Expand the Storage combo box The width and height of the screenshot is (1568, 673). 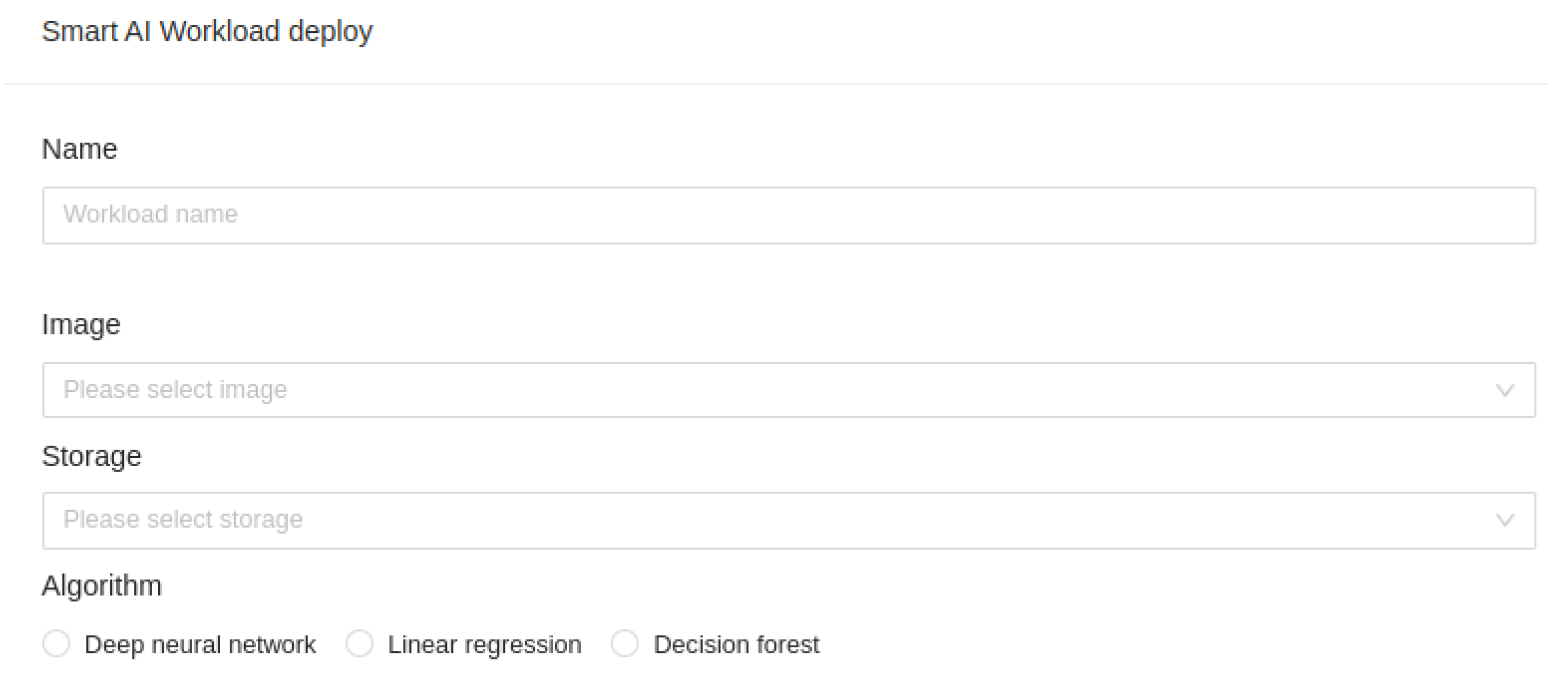coord(788,520)
